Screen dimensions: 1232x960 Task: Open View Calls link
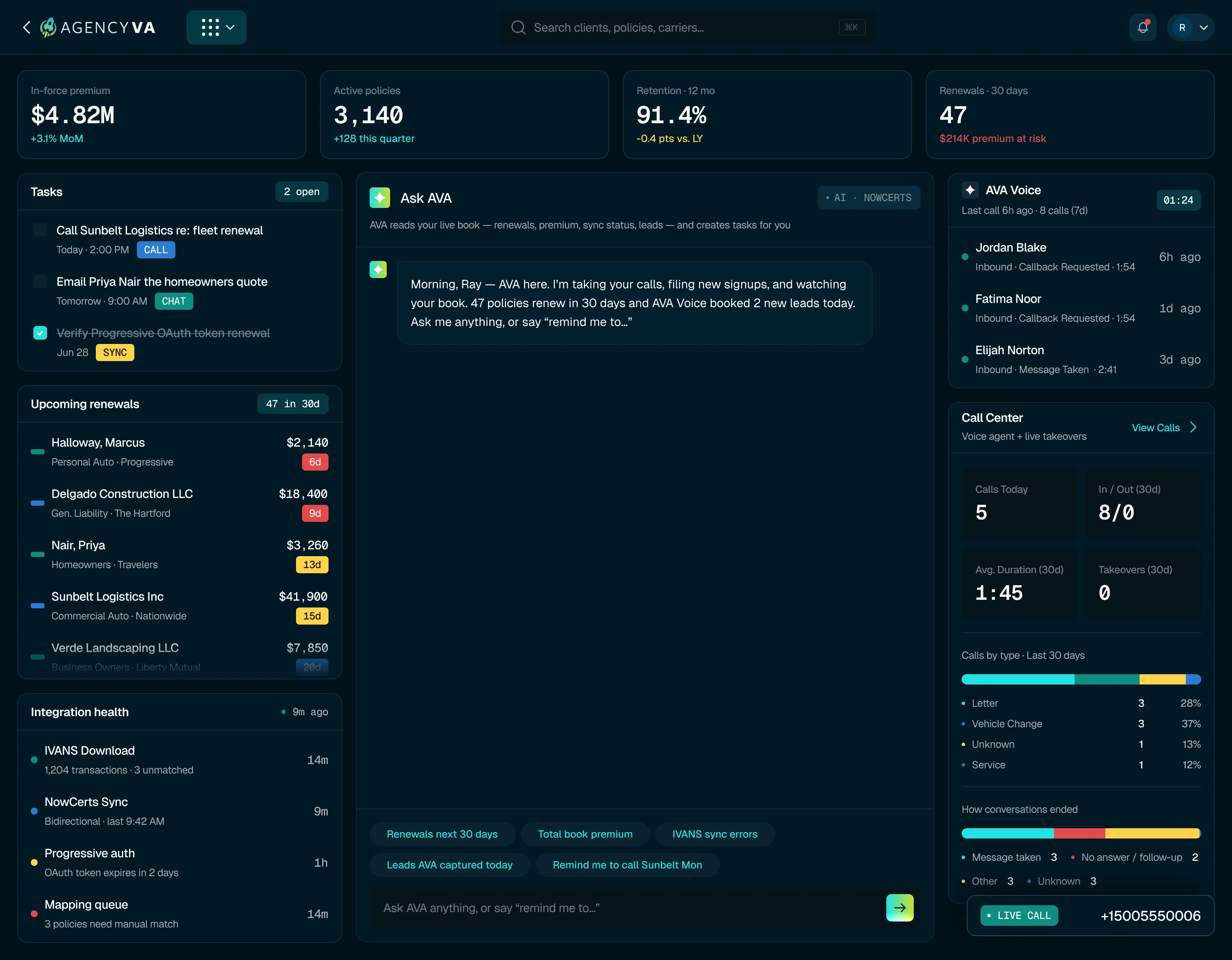pos(1155,427)
